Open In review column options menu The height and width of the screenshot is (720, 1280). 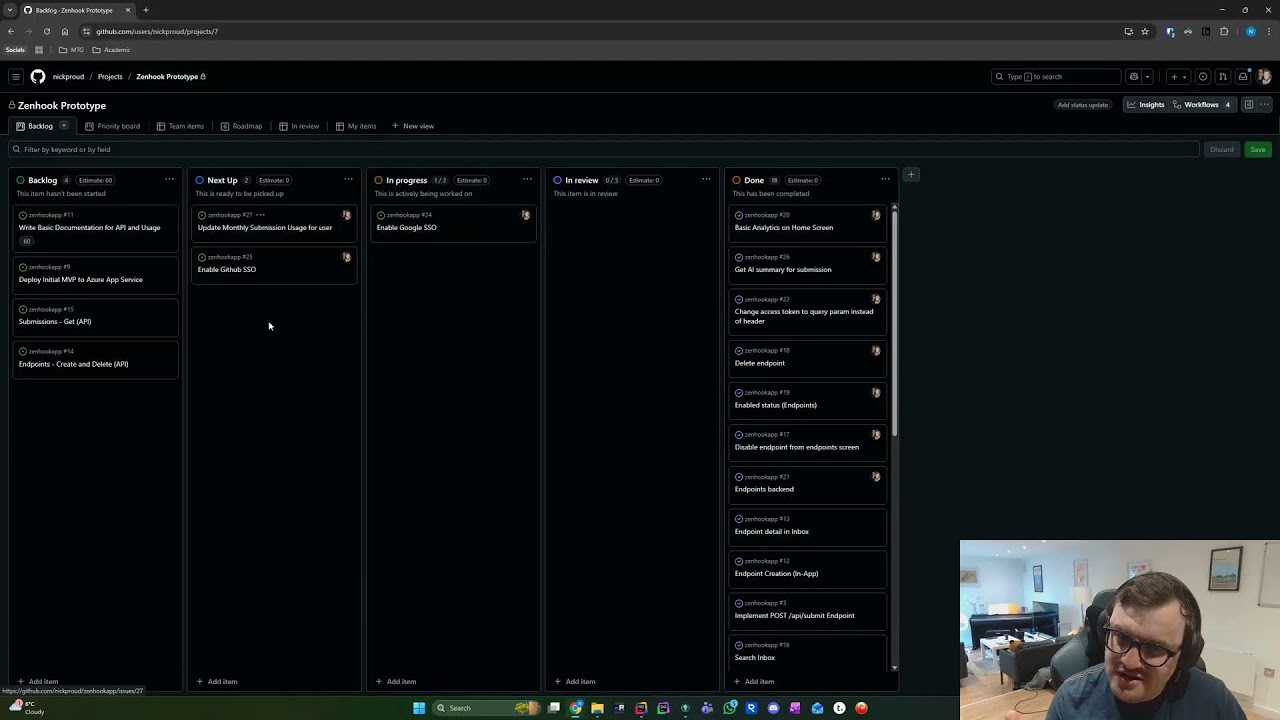[x=706, y=180]
